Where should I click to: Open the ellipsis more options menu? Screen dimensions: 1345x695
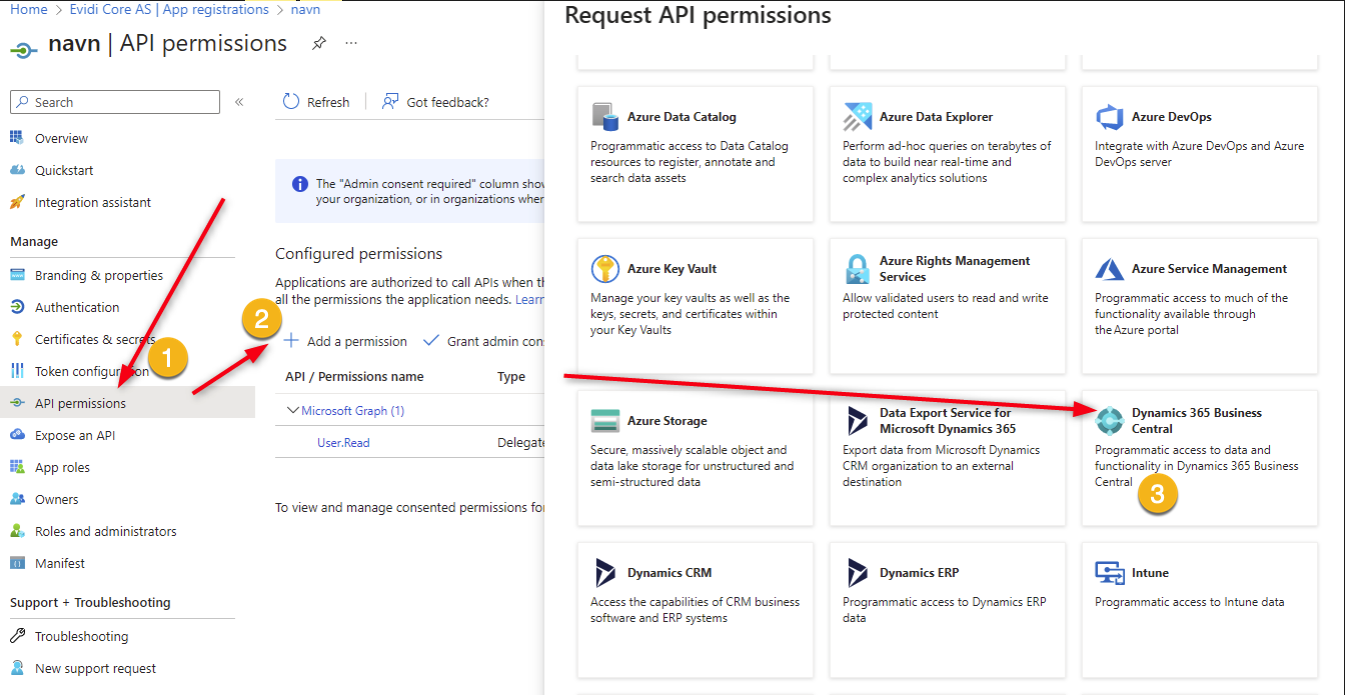(351, 44)
